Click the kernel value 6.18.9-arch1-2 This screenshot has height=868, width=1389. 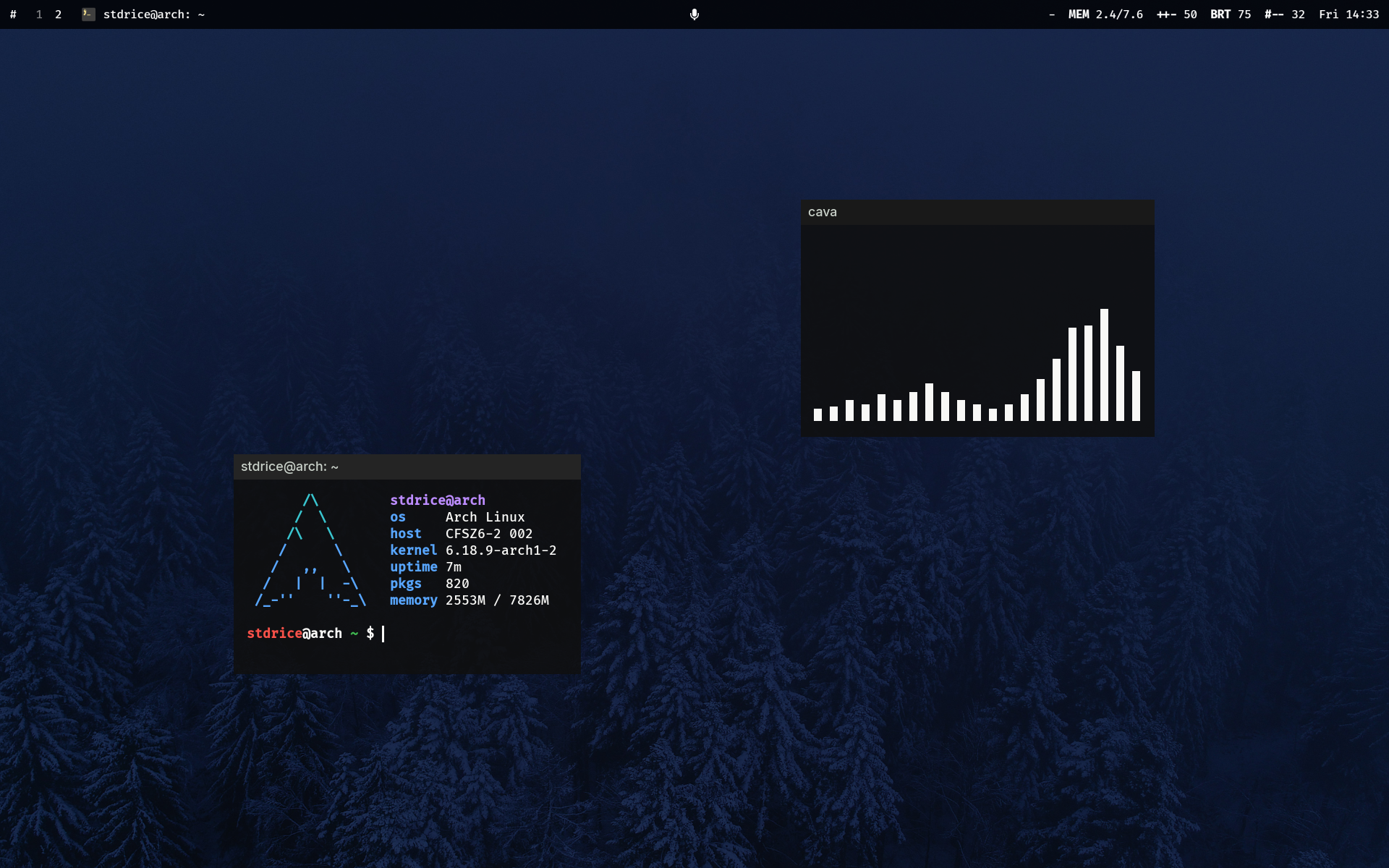501,550
